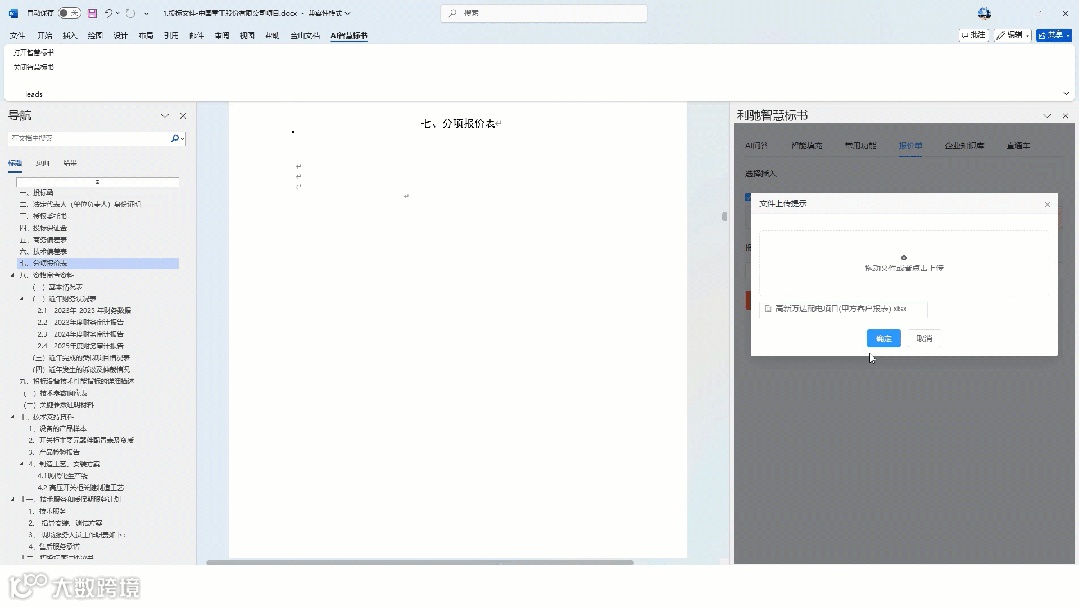Image resolution: width=1079 pixels, height=607 pixels.
Task: Click the Undo arrow icon
Action: click(108, 13)
